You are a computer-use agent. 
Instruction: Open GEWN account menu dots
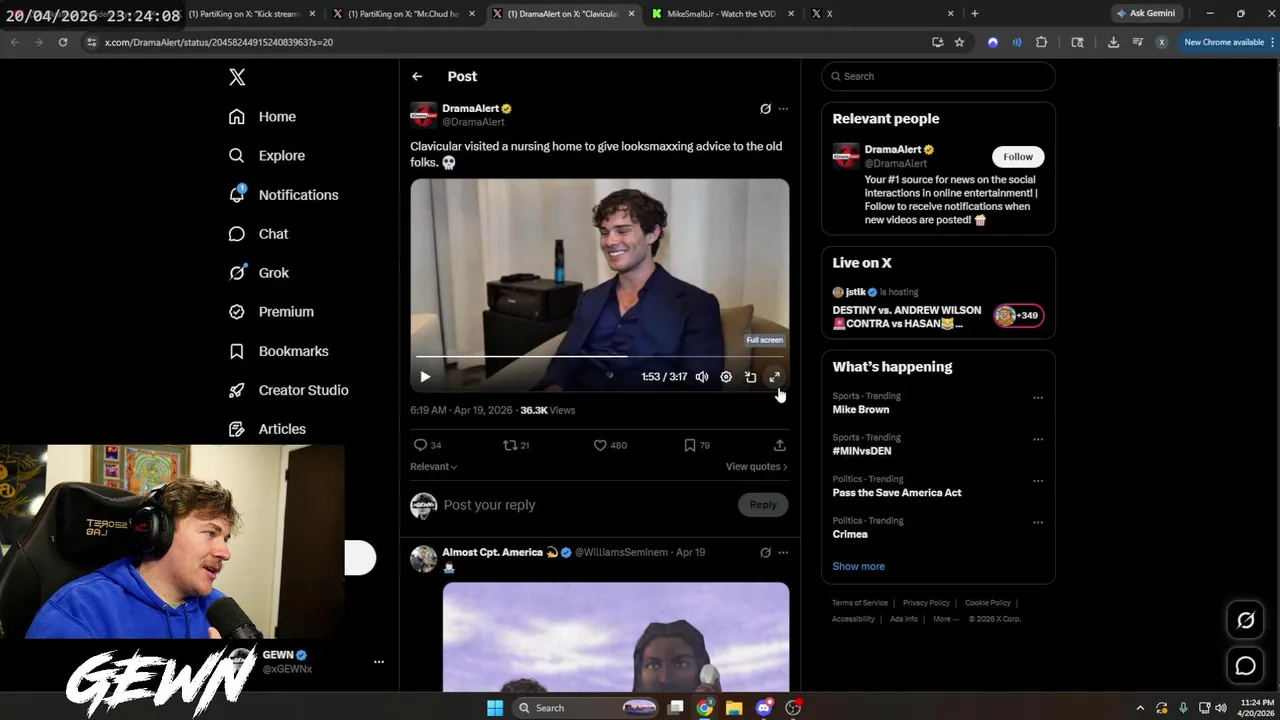coord(379,662)
